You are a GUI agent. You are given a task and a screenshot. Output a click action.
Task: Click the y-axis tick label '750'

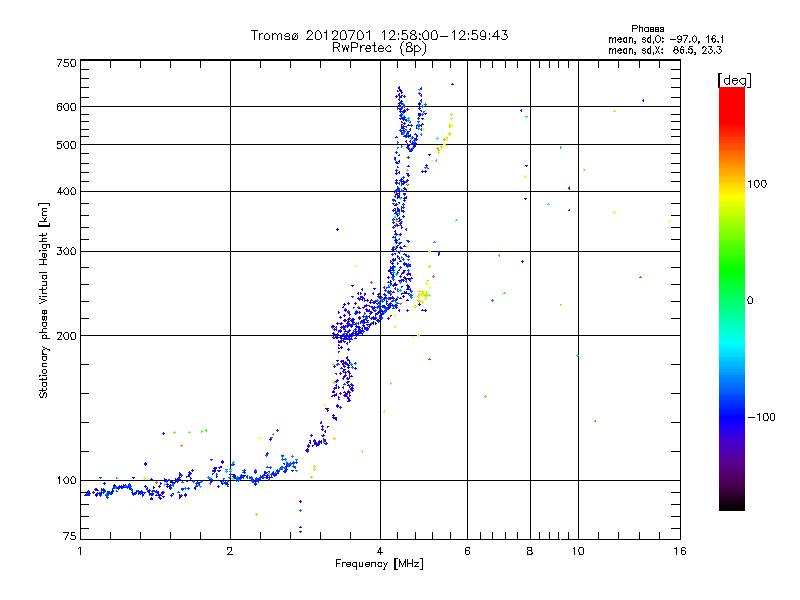tap(66, 63)
